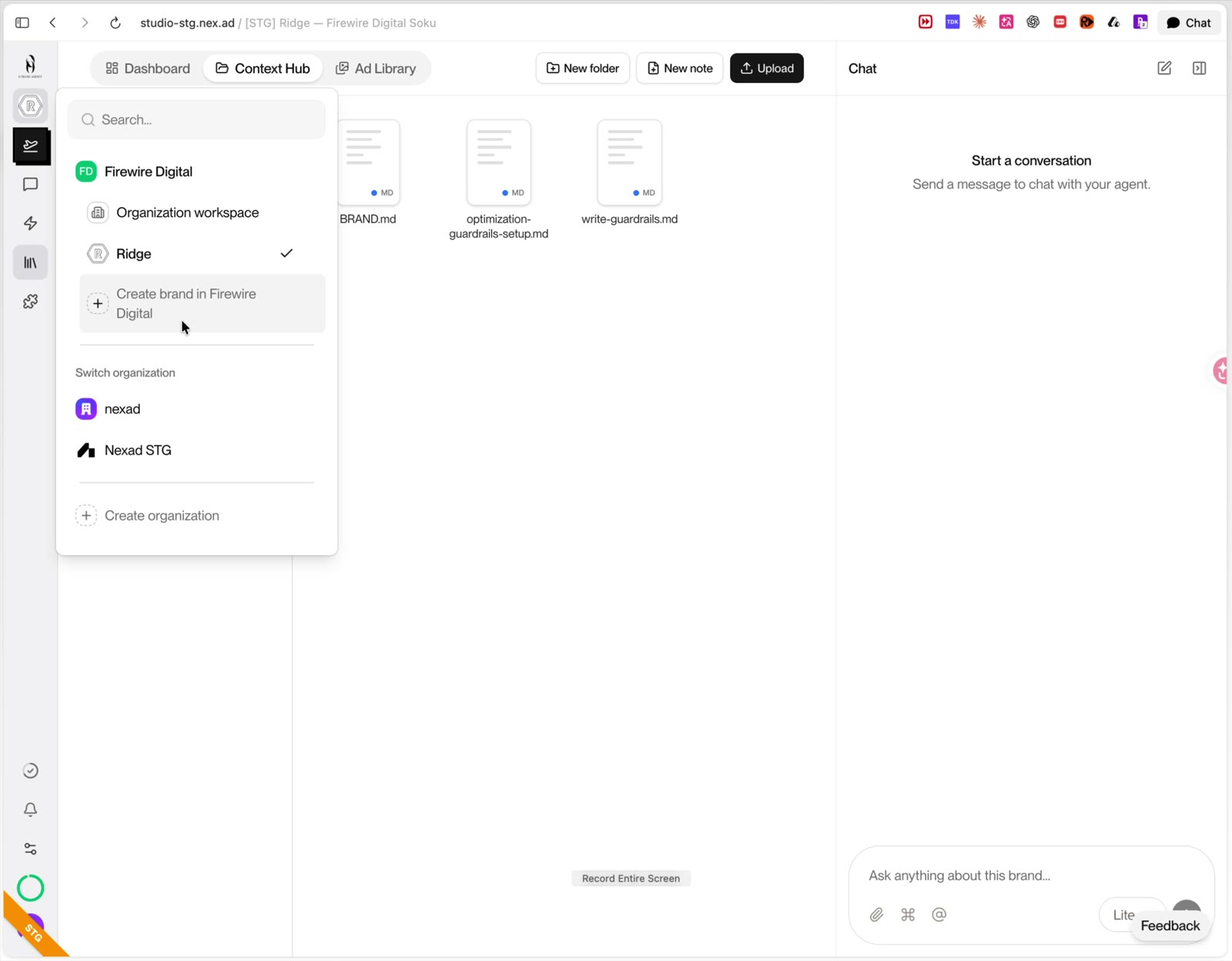Select Organization workspace in the switcher
This screenshot has height=961, width=1232.
point(202,213)
